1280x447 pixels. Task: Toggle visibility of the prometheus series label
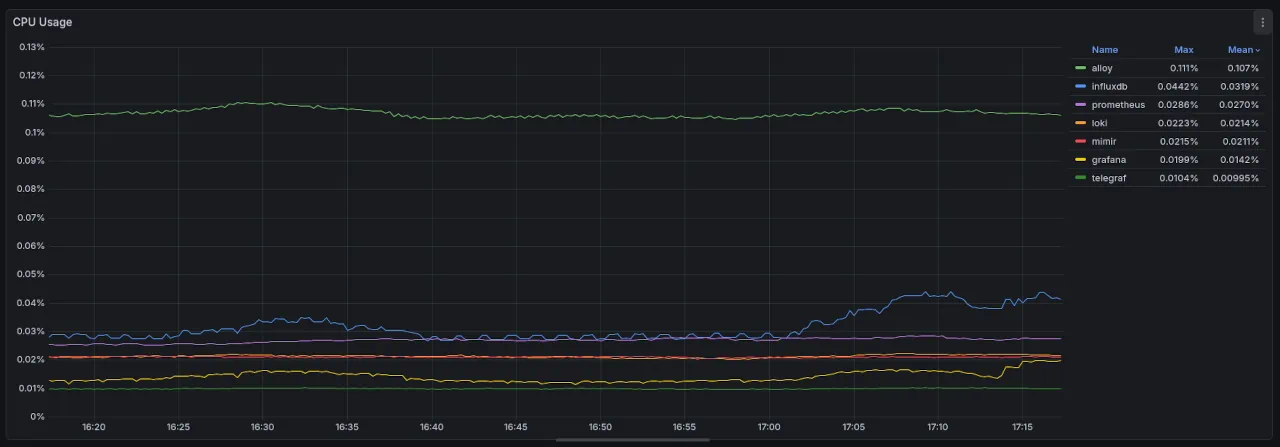point(1118,105)
